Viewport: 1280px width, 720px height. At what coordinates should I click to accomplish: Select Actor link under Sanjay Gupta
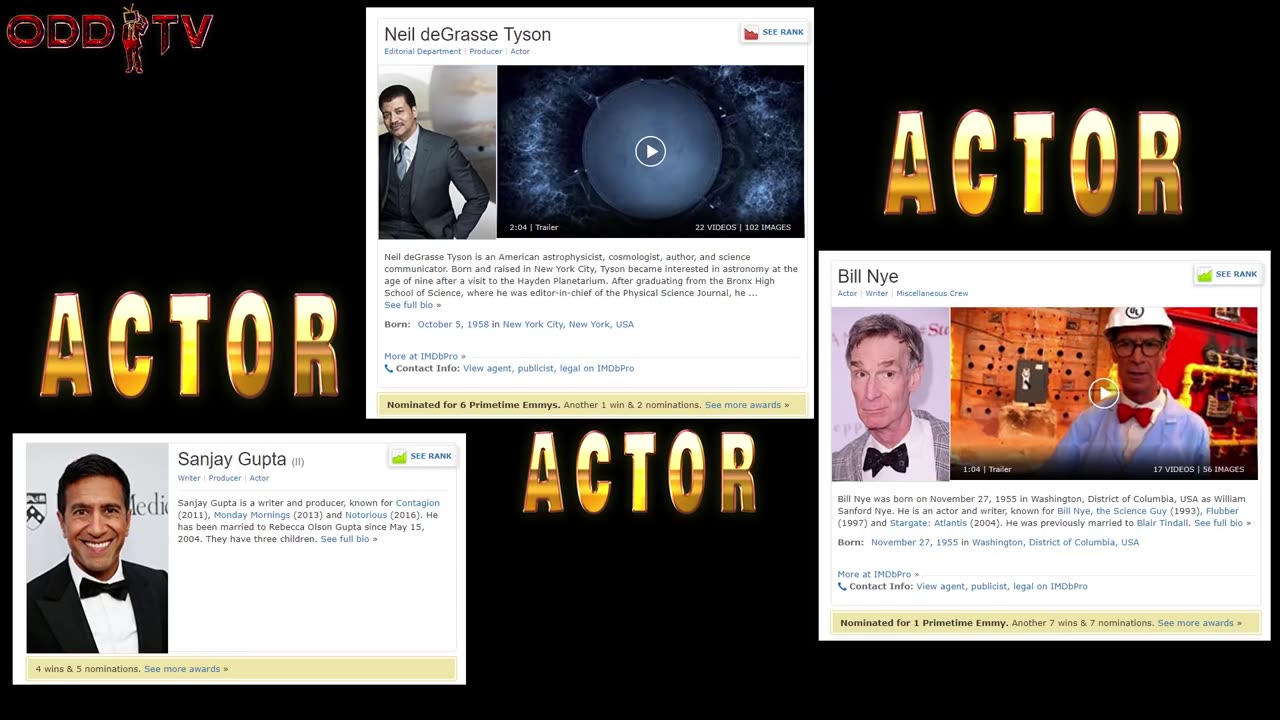pos(259,478)
